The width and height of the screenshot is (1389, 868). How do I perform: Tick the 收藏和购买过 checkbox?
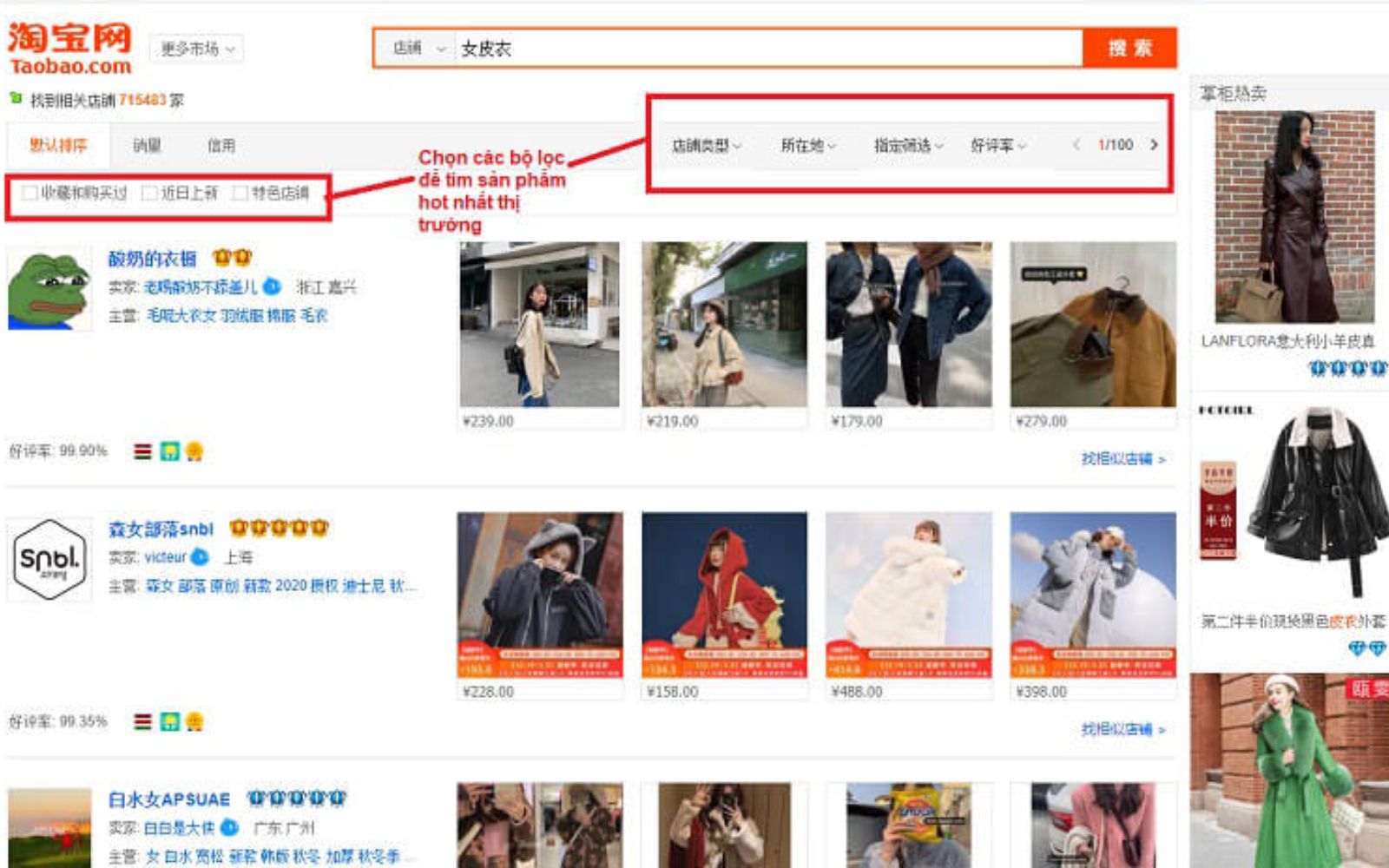[30, 193]
